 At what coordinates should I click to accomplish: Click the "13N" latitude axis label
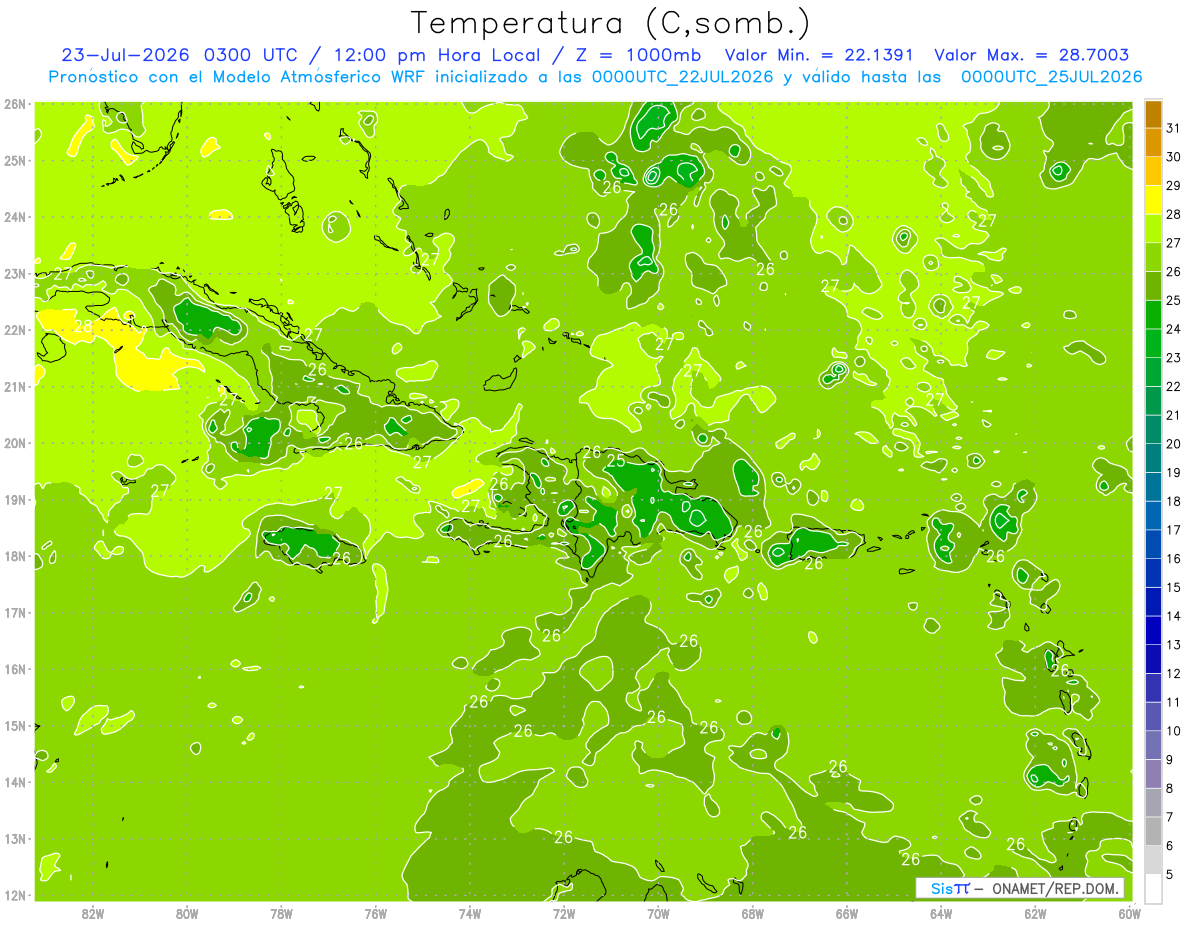click(x=14, y=838)
